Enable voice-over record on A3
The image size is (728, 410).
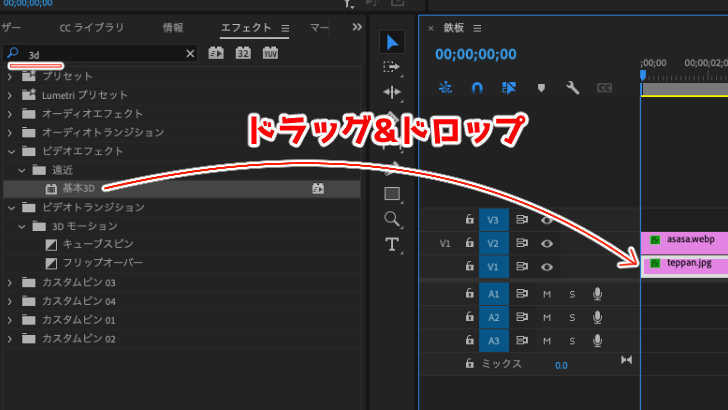(598, 340)
